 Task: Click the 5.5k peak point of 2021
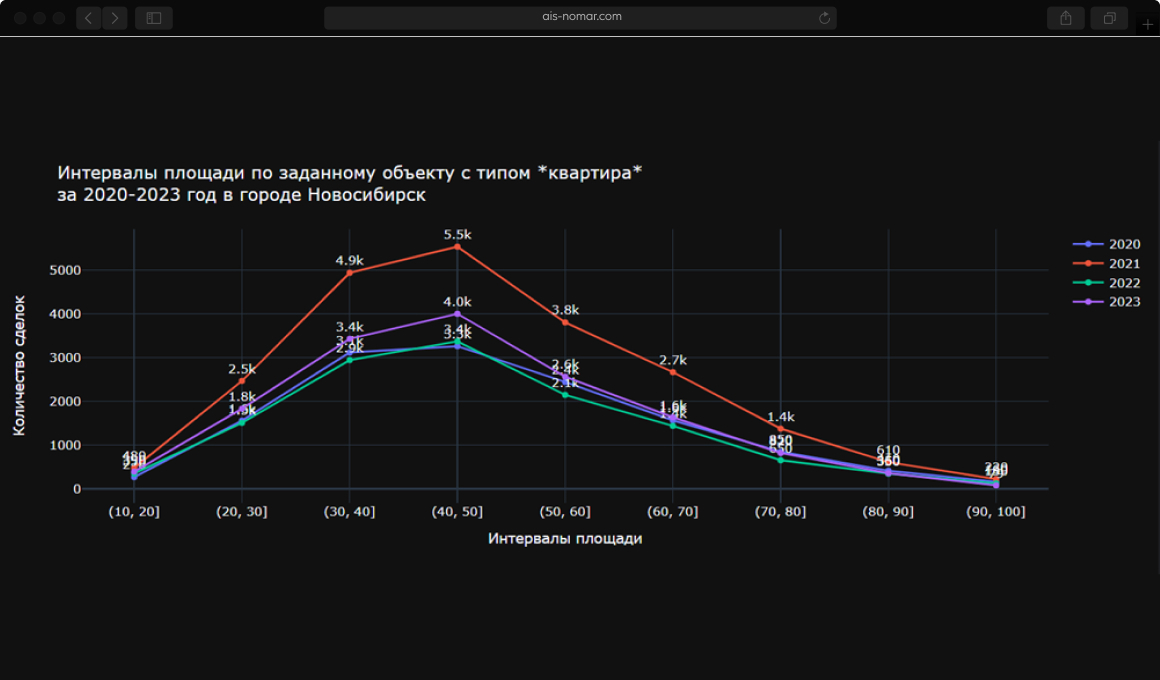pyautogui.click(x=457, y=247)
